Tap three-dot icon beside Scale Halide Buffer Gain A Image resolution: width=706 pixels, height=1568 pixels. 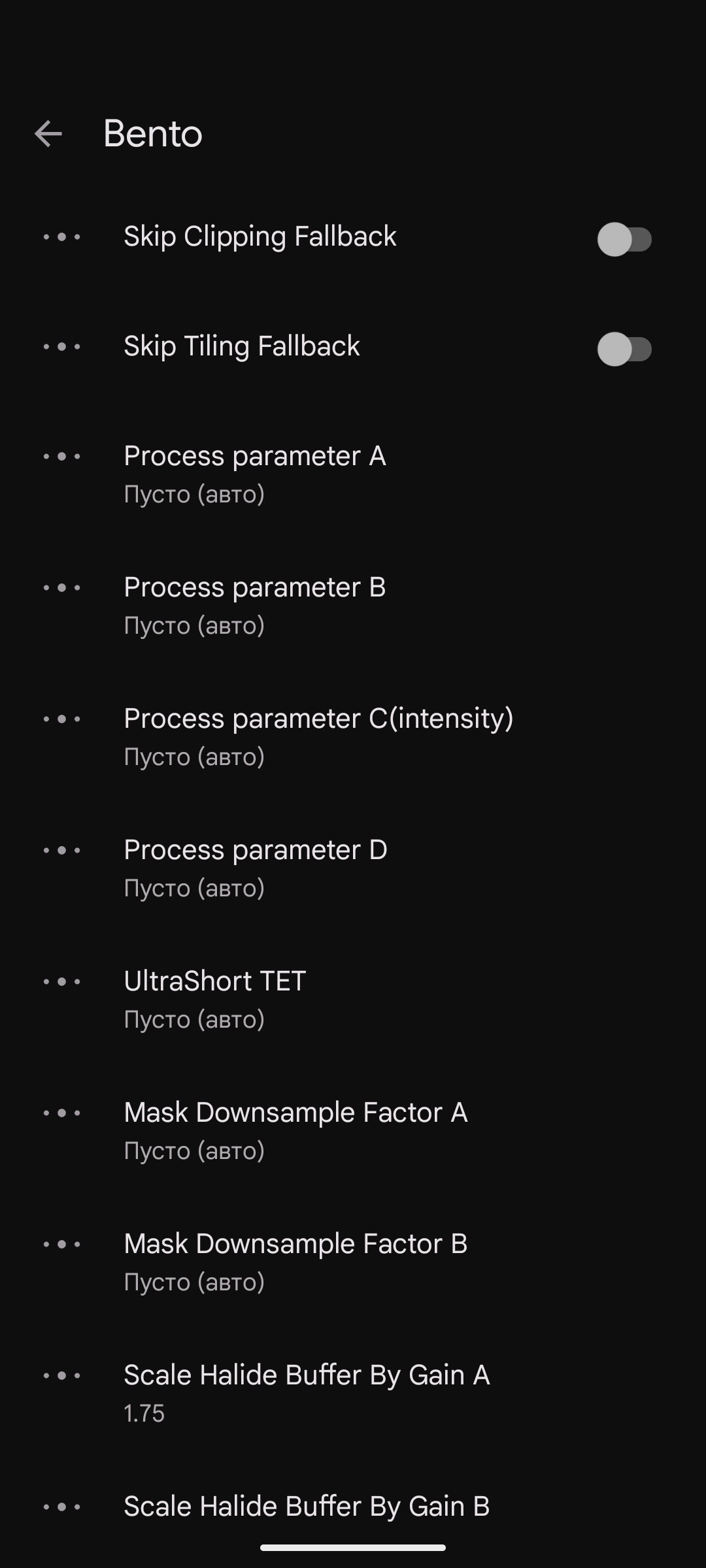(x=62, y=1375)
